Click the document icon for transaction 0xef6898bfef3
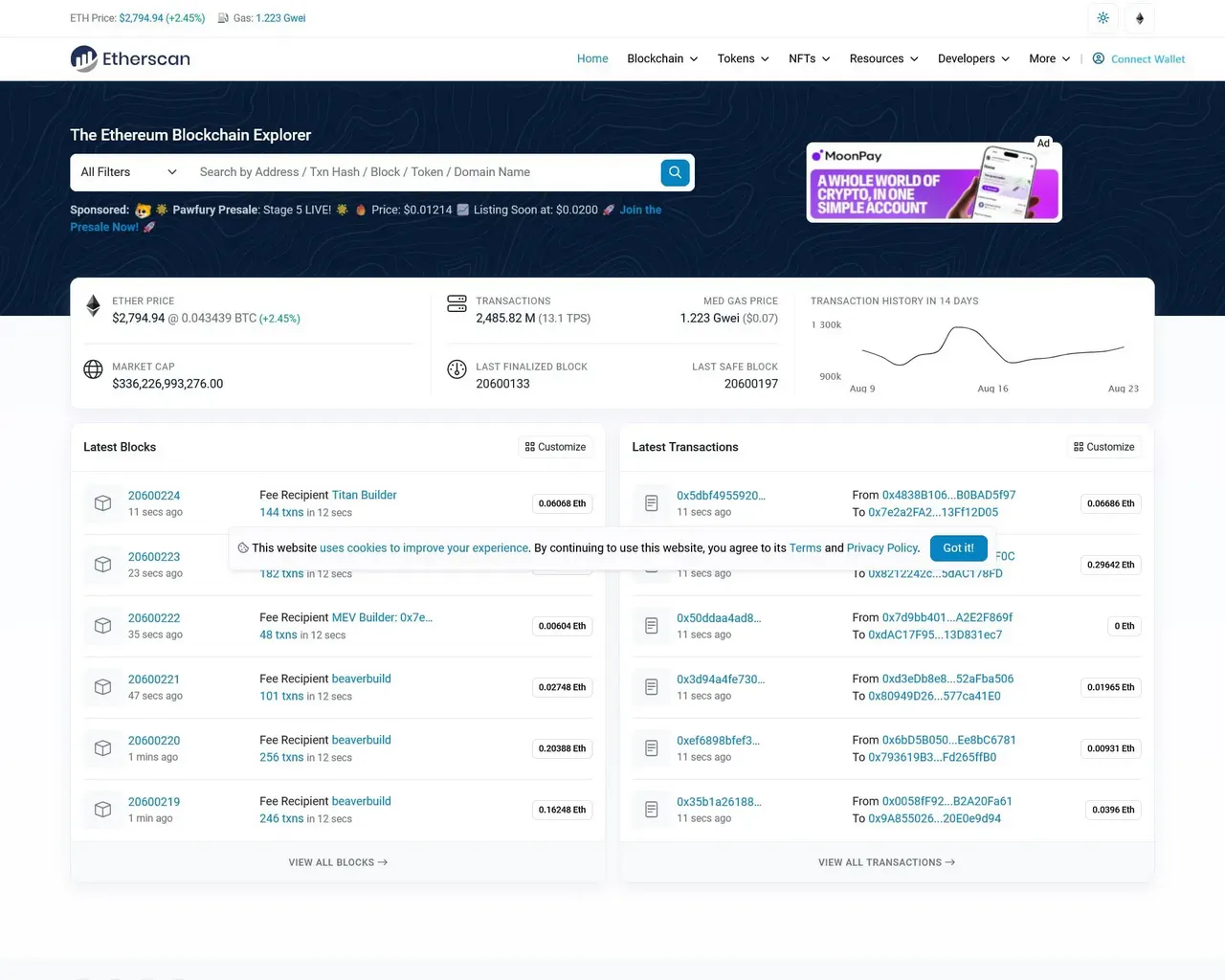Screen dimensions: 1225x980 click(651, 748)
